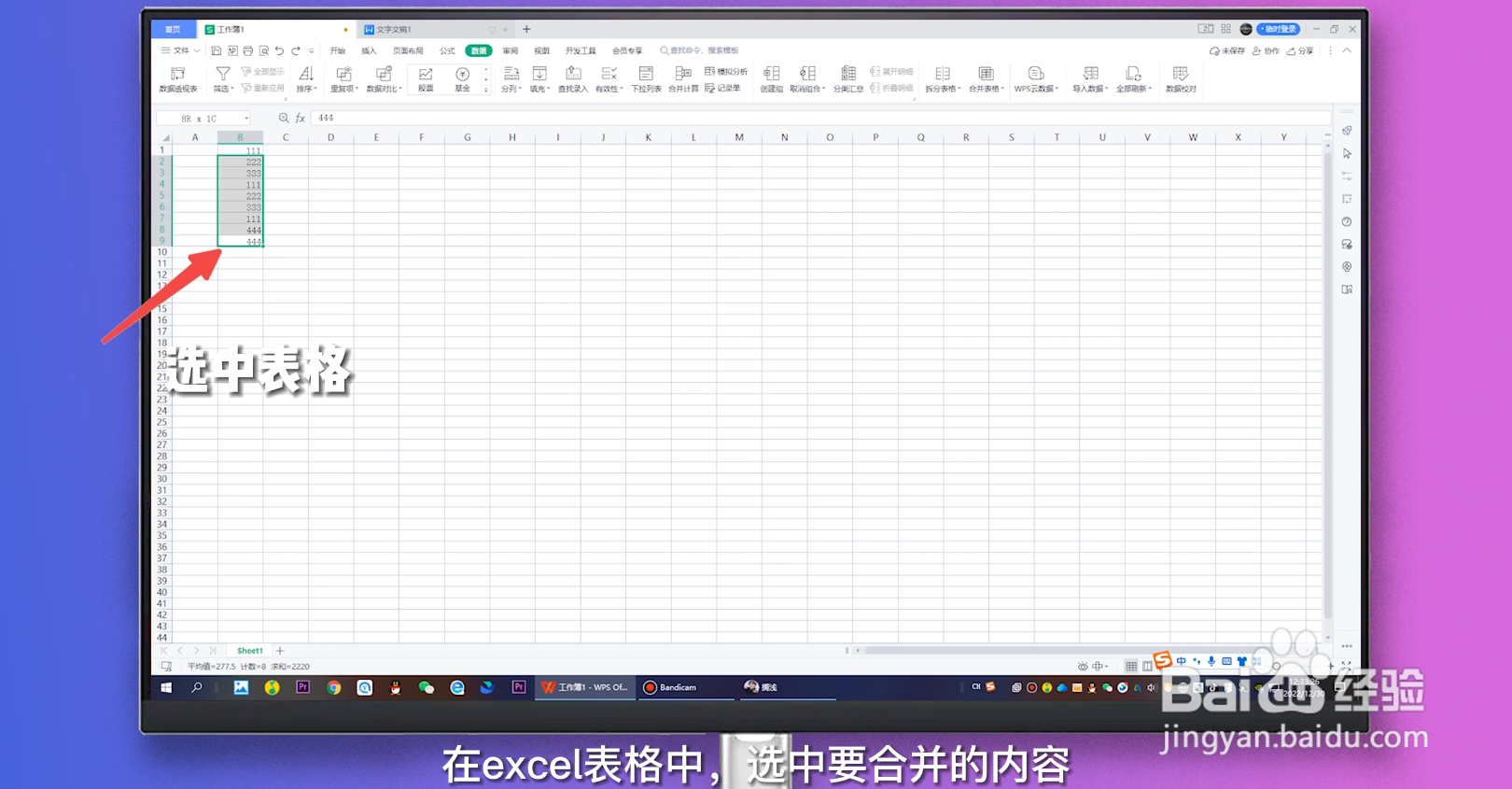
Task: Open 合并计算 consolidate tool
Action: point(683,79)
